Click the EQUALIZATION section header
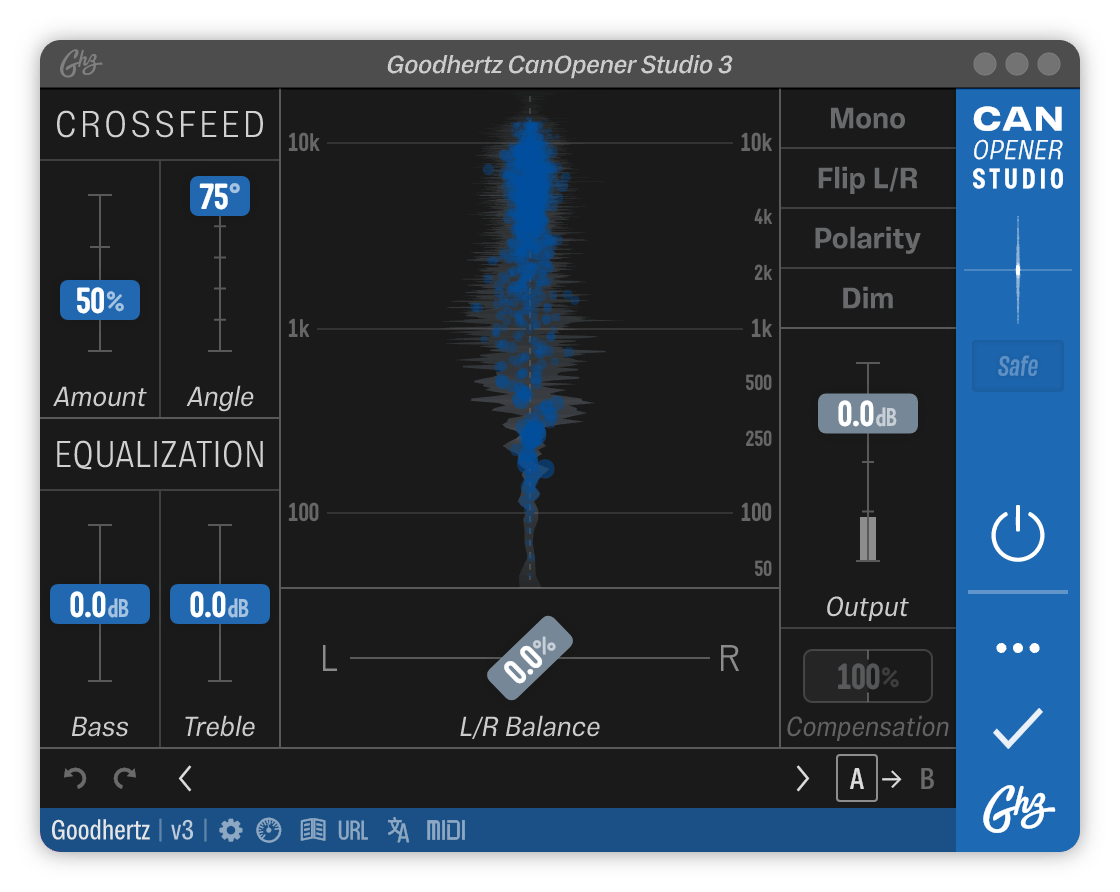 [160, 454]
